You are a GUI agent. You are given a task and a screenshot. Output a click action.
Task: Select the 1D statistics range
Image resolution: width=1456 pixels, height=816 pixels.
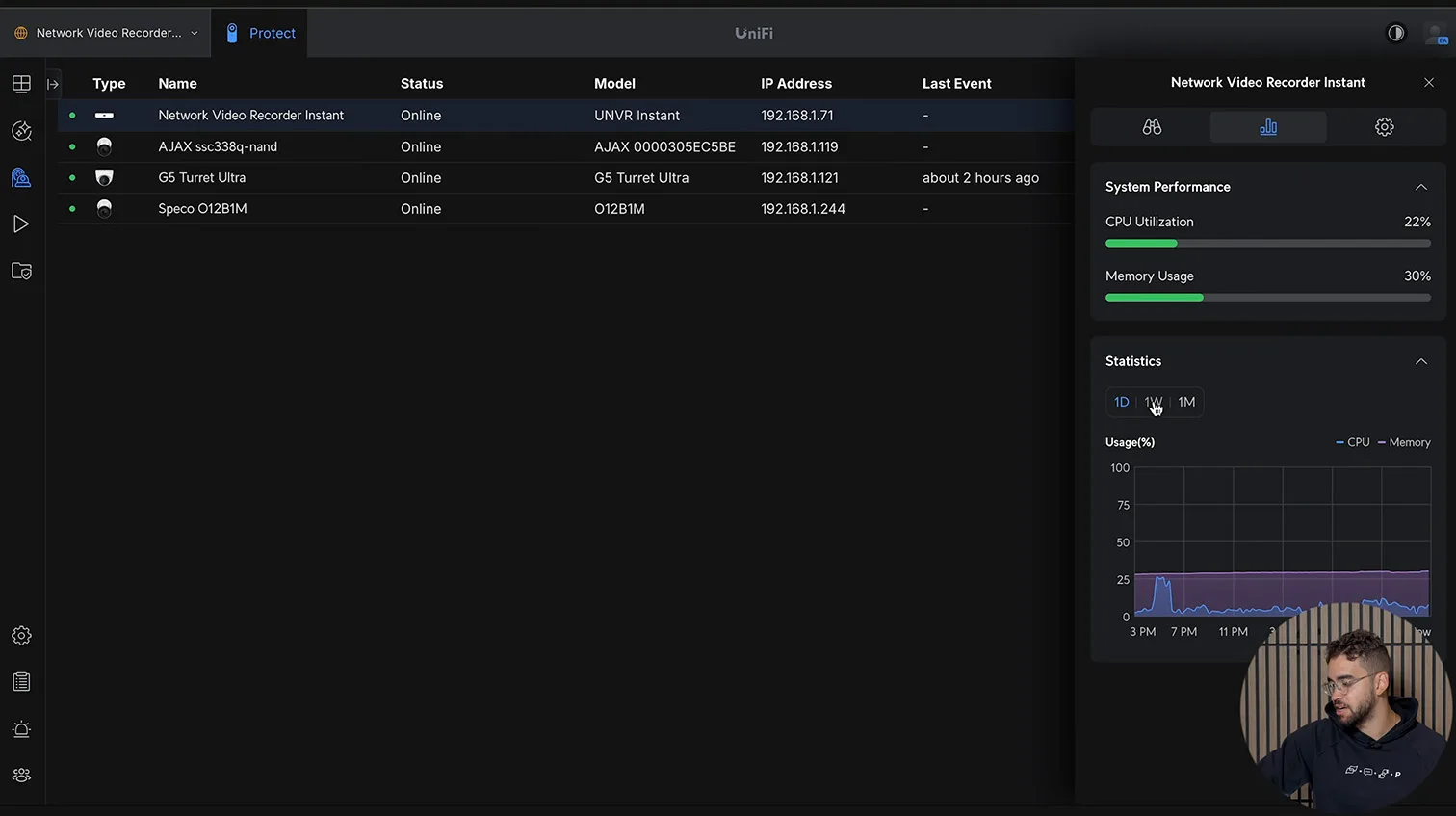coord(1121,402)
